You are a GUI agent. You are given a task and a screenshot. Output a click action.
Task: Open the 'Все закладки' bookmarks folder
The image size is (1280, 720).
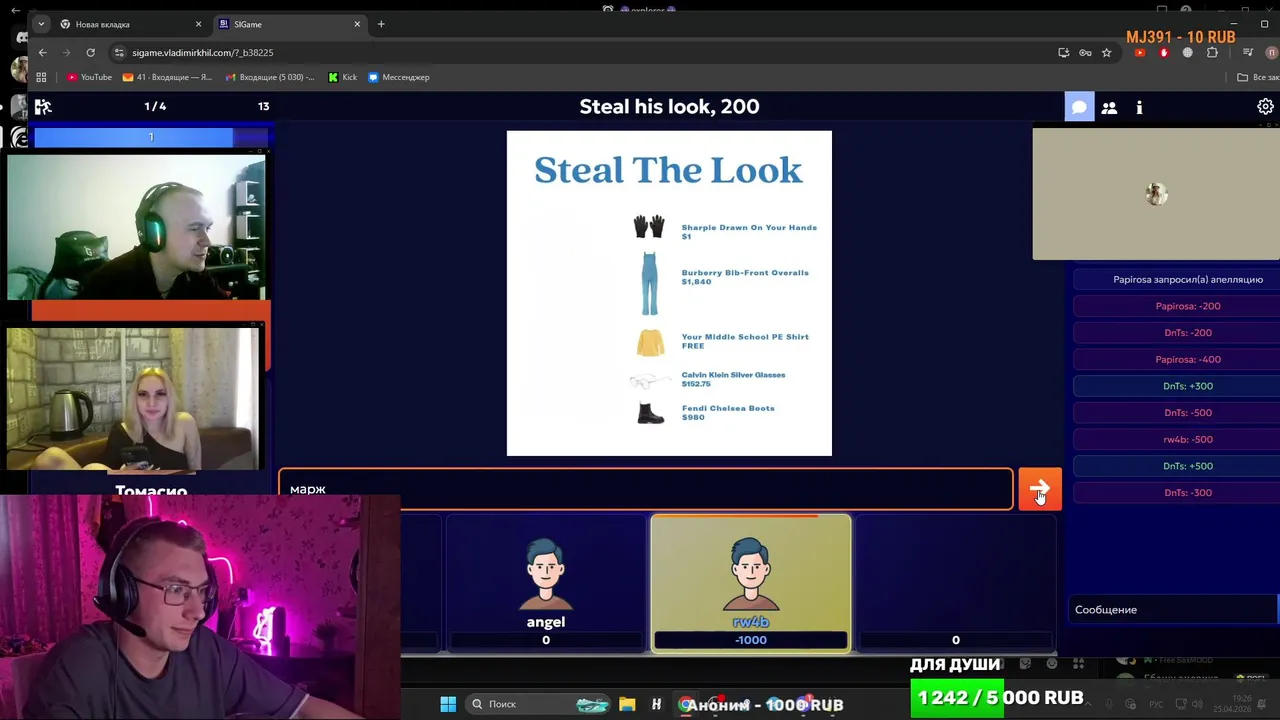tap(1257, 77)
